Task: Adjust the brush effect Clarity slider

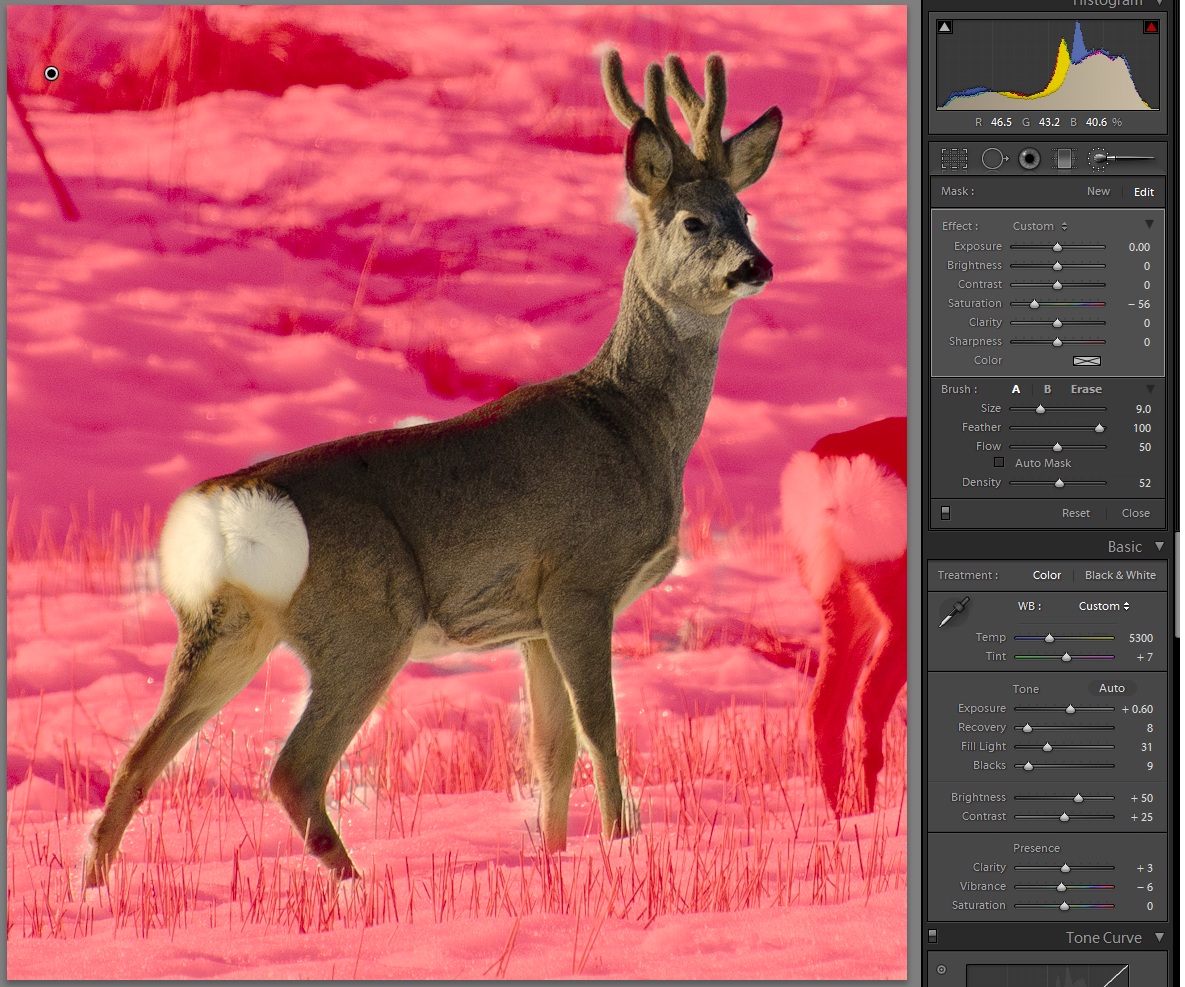Action: click(1057, 323)
